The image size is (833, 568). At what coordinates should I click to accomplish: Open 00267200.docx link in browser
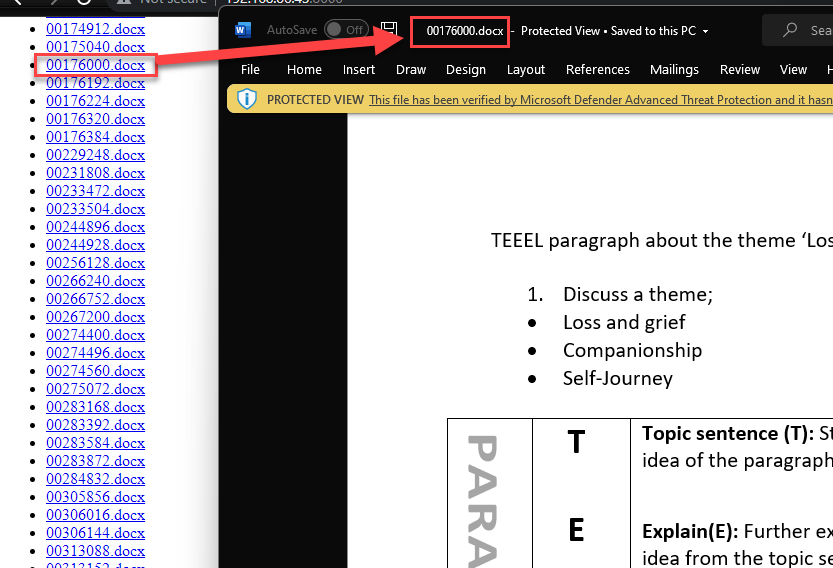96,317
